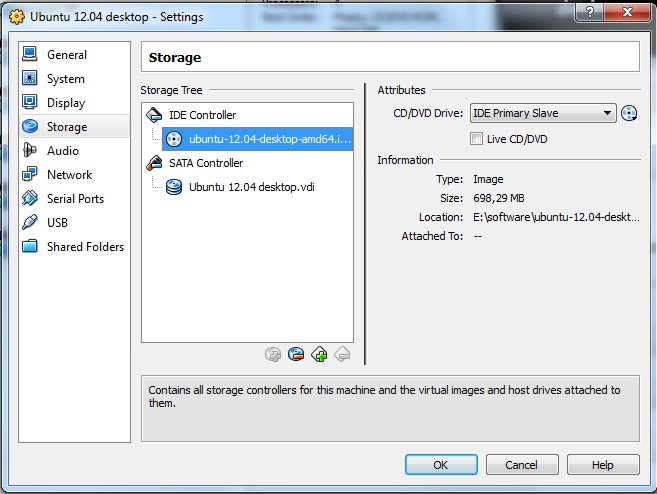Click the General monitor icon
Screen dimensions: 657x494
[x=30, y=54]
